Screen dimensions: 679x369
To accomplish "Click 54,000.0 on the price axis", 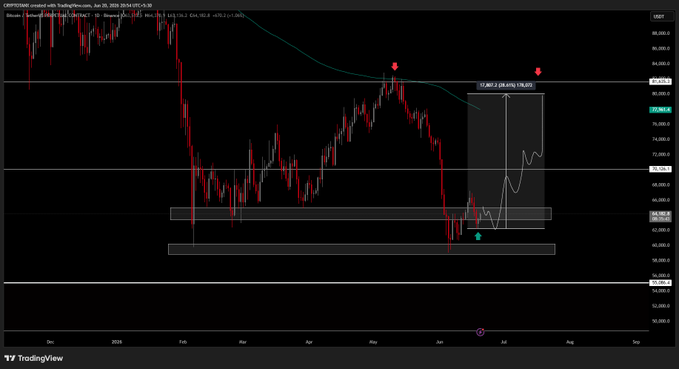I will pyautogui.click(x=661, y=291).
